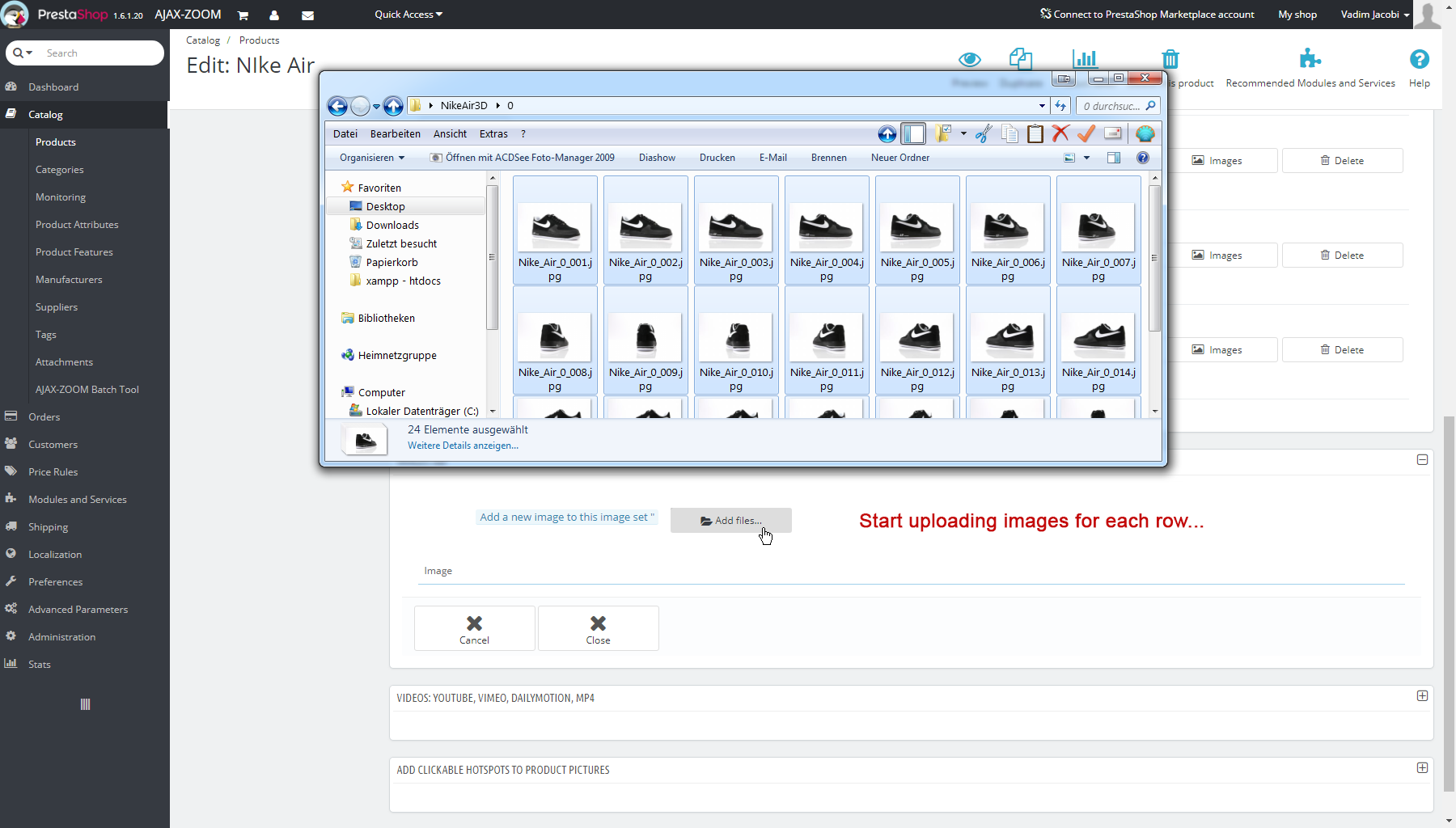
Task: Go back in the file dialog
Action: tap(337, 106)
